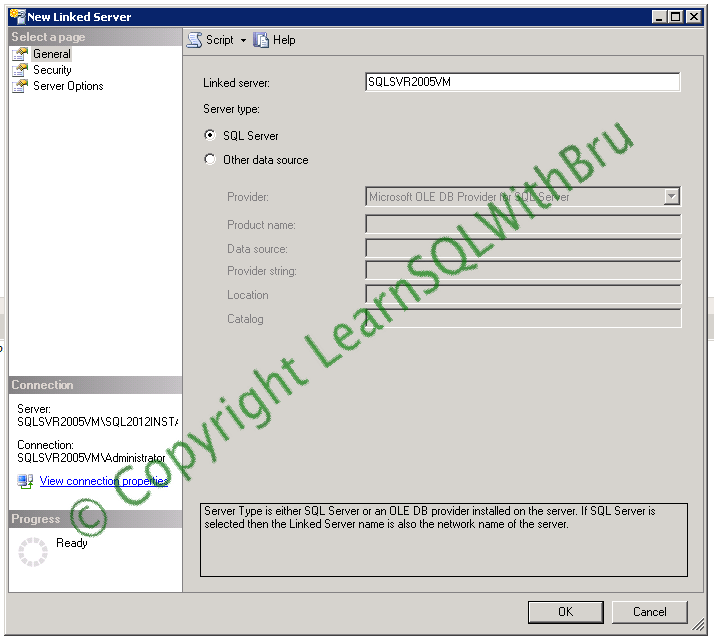Screen dimensions: 714x643
Task: Choose the SQL Server radio button
Action: tap(209, 135)
